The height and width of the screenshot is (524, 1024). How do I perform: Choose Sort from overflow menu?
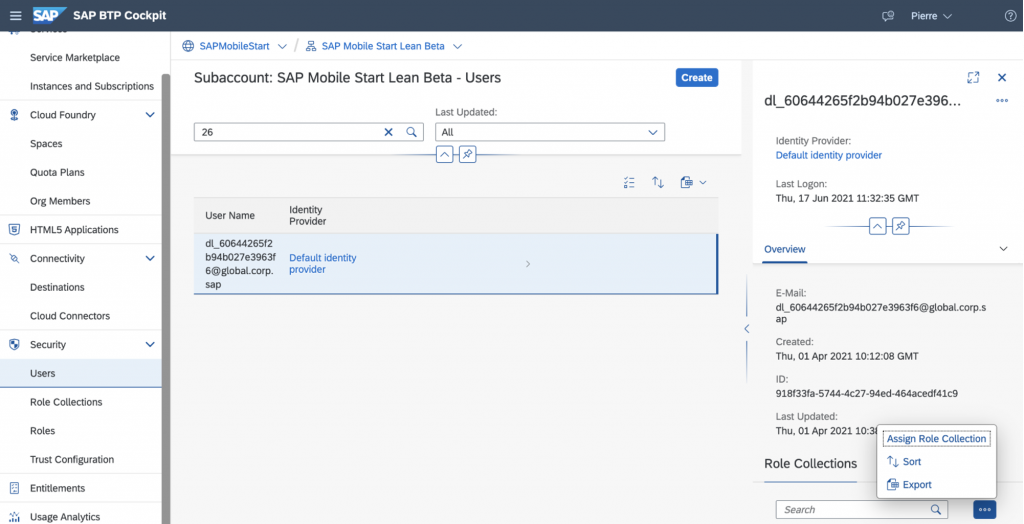(x=904, y=462)
